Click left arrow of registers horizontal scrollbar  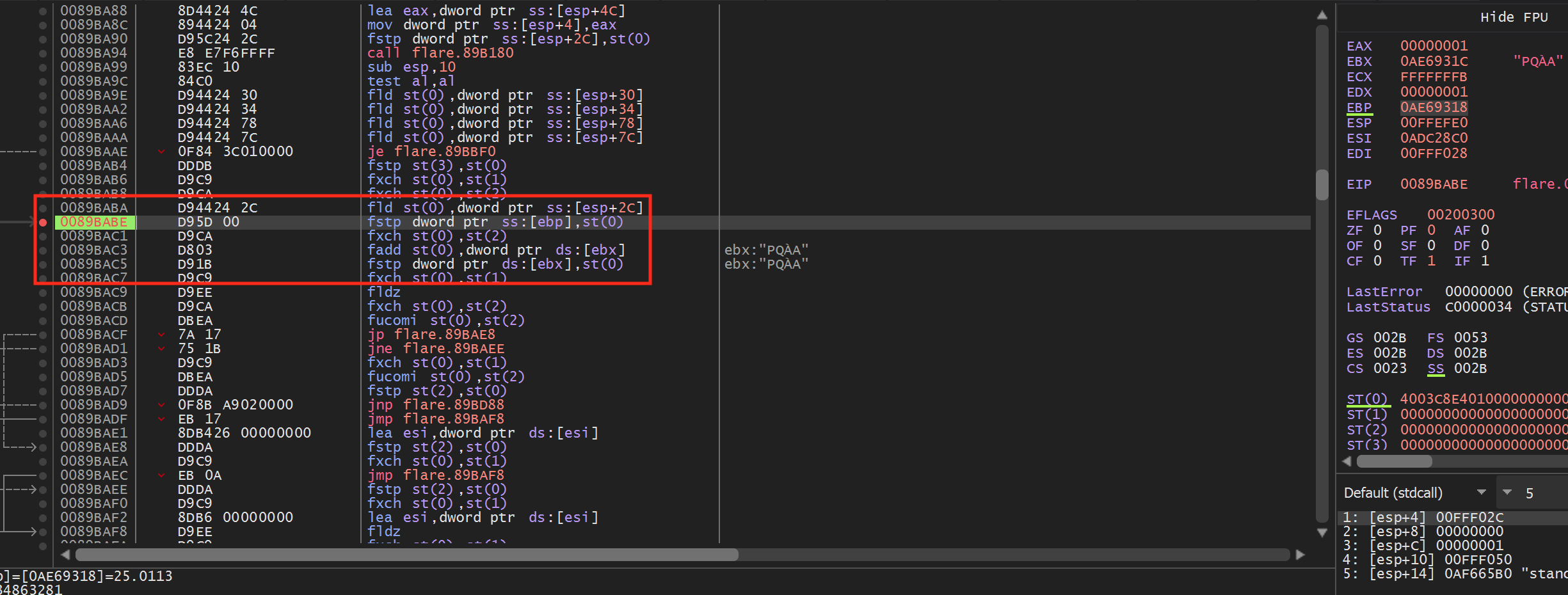click(x=1347, y=461)
